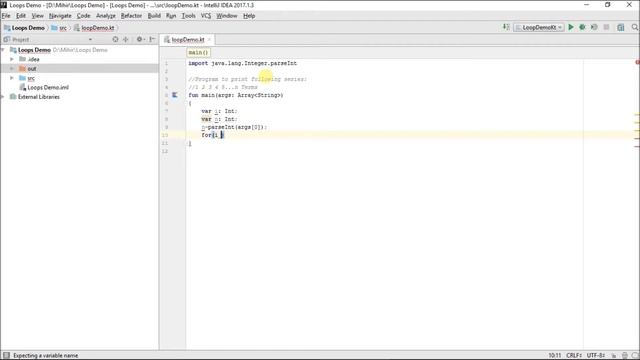Open the Analyze menu
This screenshot has width=640, height=360.
coord(106,16)
